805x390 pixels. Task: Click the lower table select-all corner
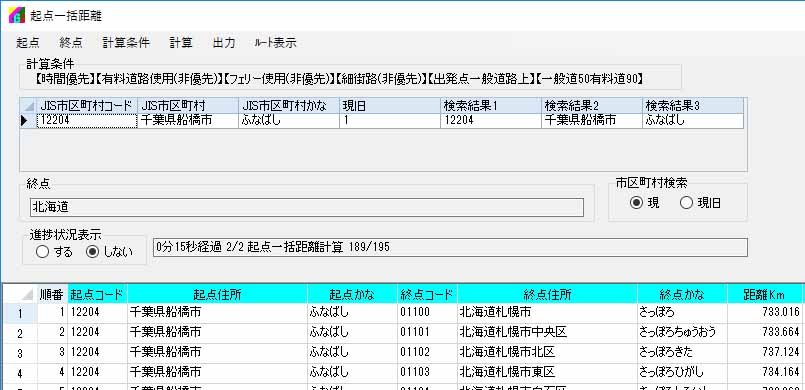click(x=20, y=295)
